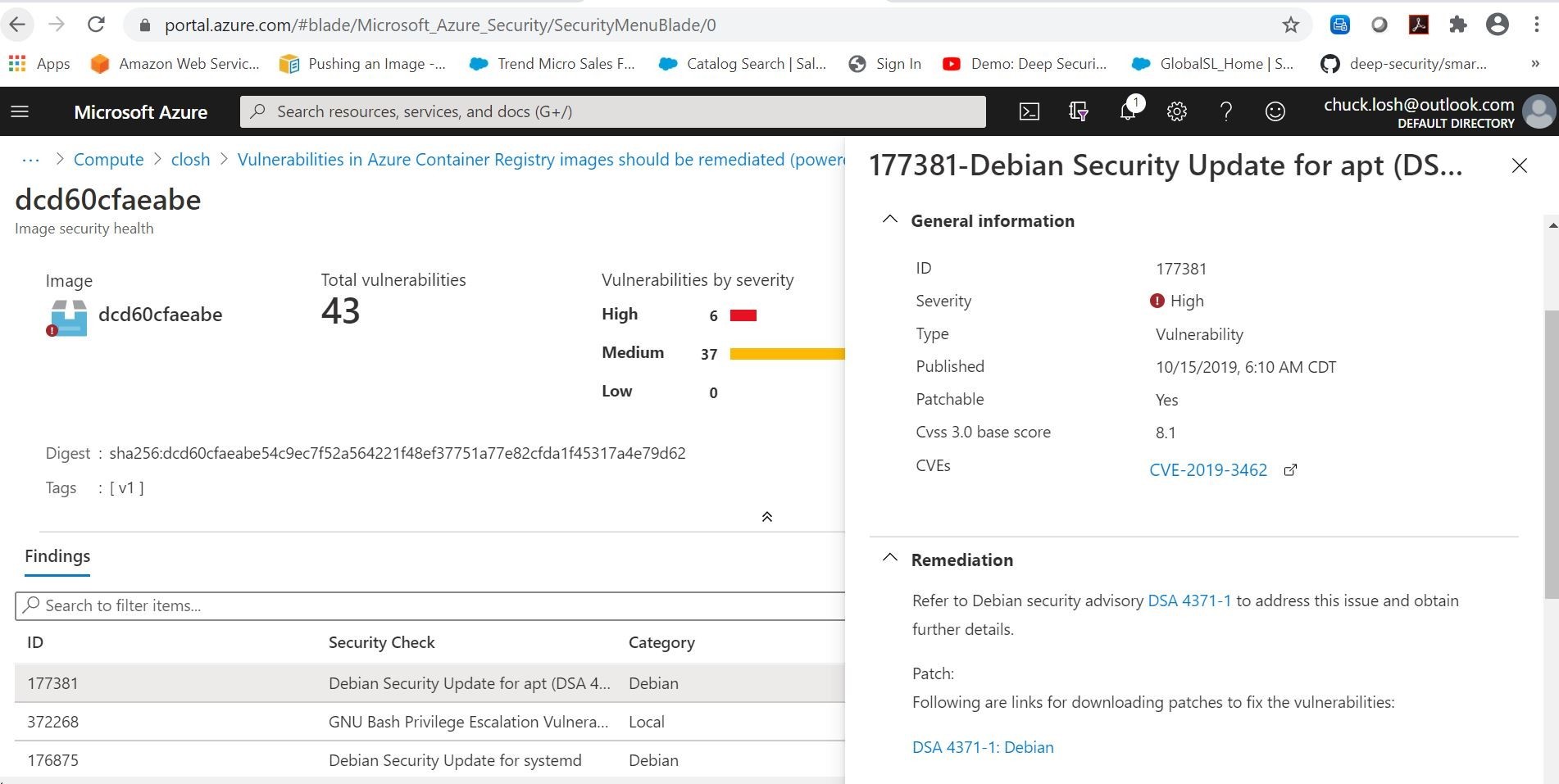This screenshot has width=1559, height=784.
Task: Open the Sign In bookmark
Action: tap(885, 64)
